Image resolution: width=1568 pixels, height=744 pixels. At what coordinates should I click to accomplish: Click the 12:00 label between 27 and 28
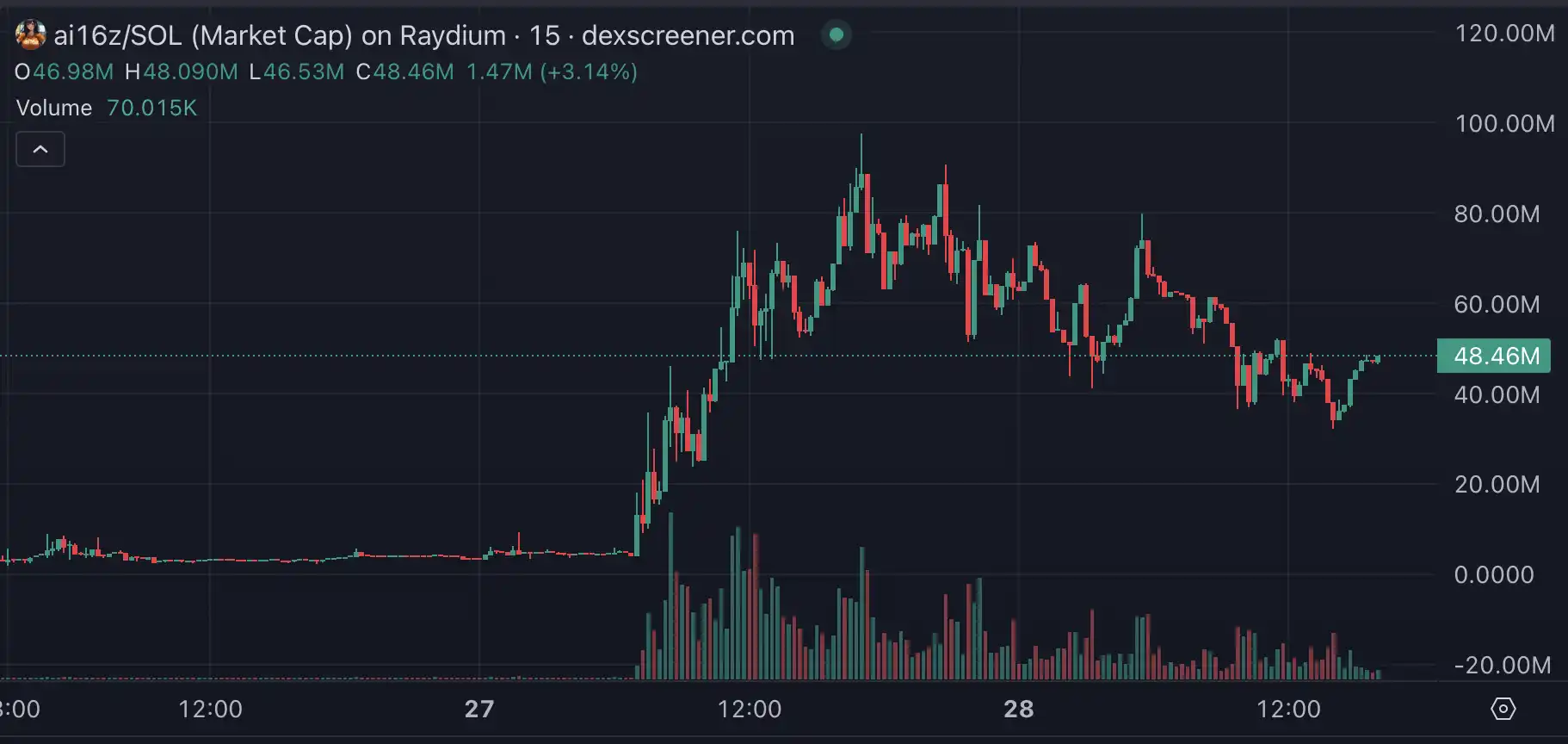750,710
